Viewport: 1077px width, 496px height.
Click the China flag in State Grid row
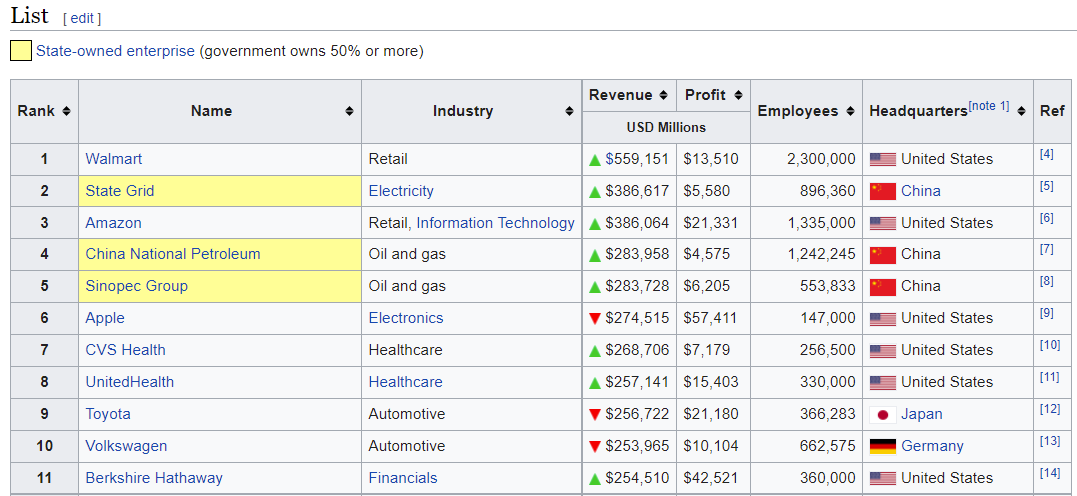tap(883, 191)
